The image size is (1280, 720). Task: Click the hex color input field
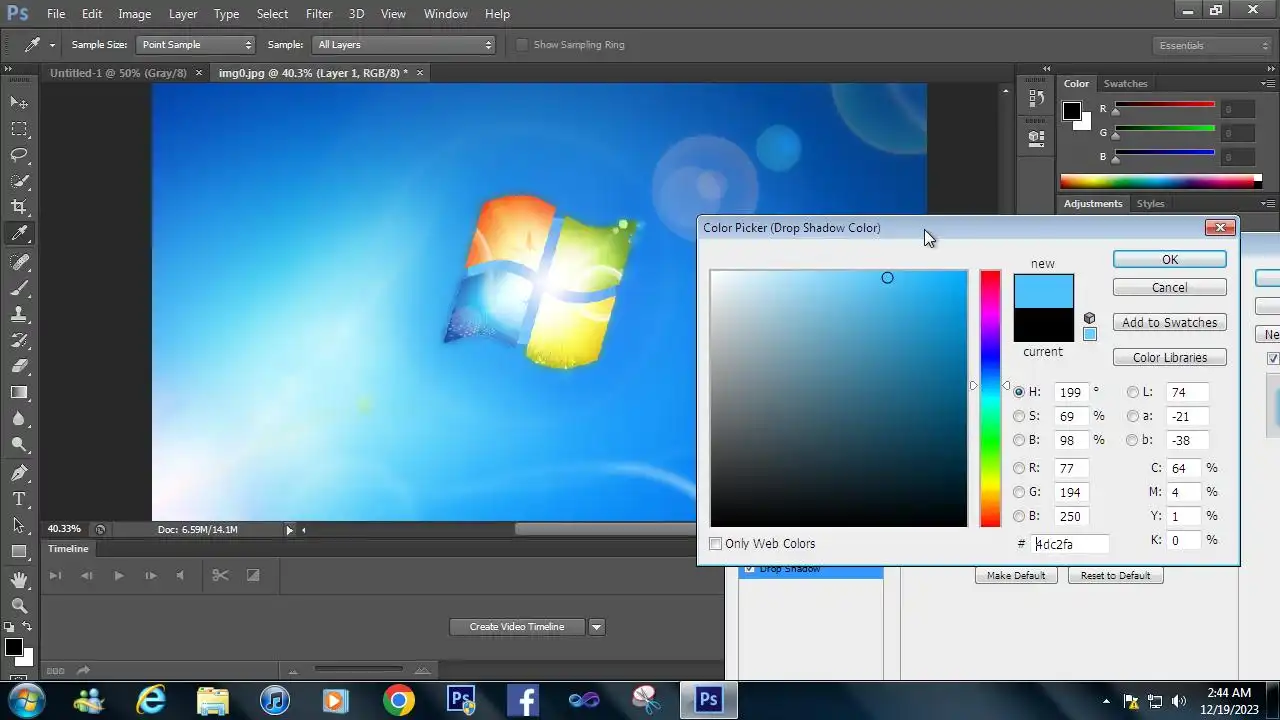coord(1071,544)
